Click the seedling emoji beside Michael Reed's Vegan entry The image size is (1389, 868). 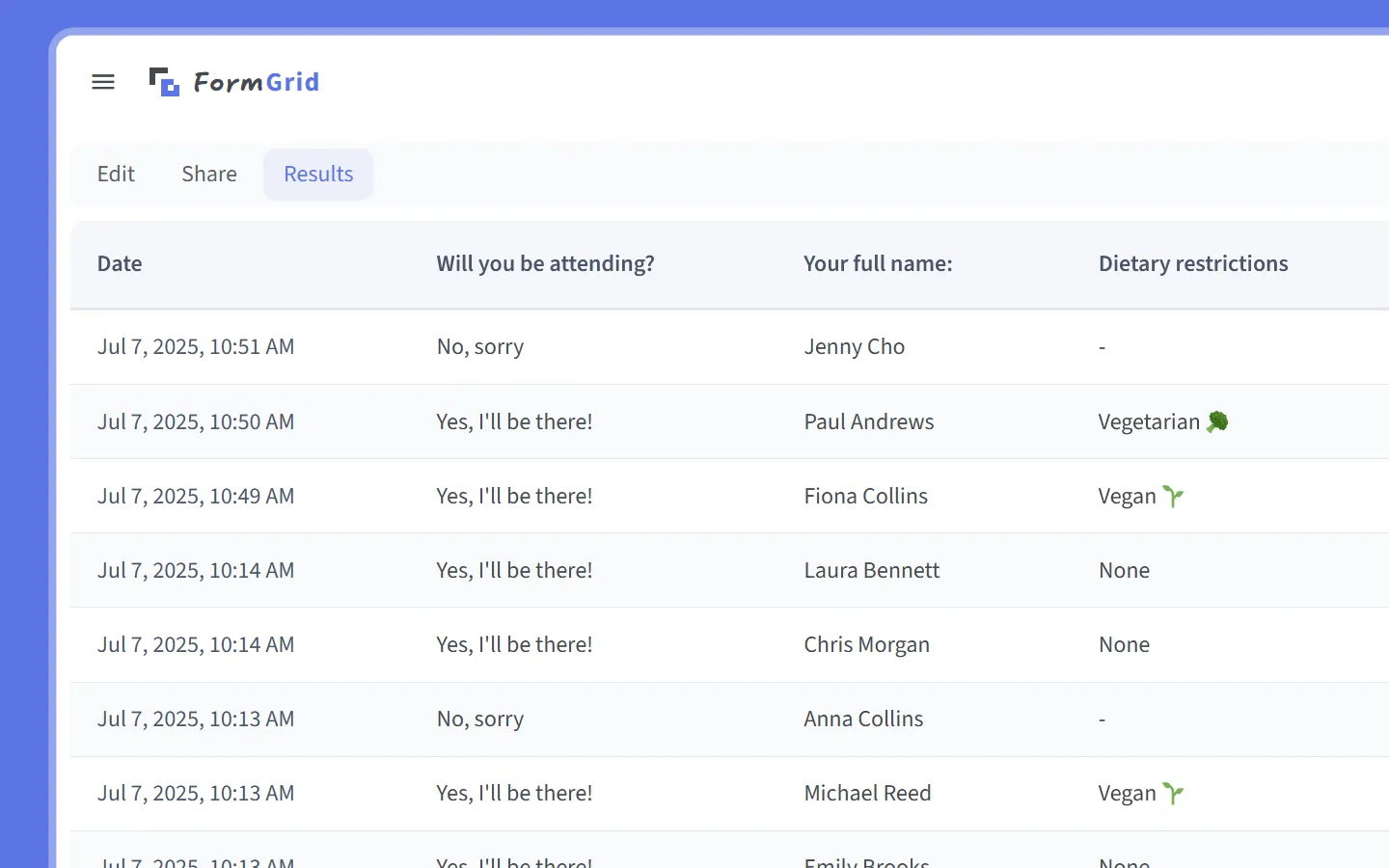(1174, 793)
